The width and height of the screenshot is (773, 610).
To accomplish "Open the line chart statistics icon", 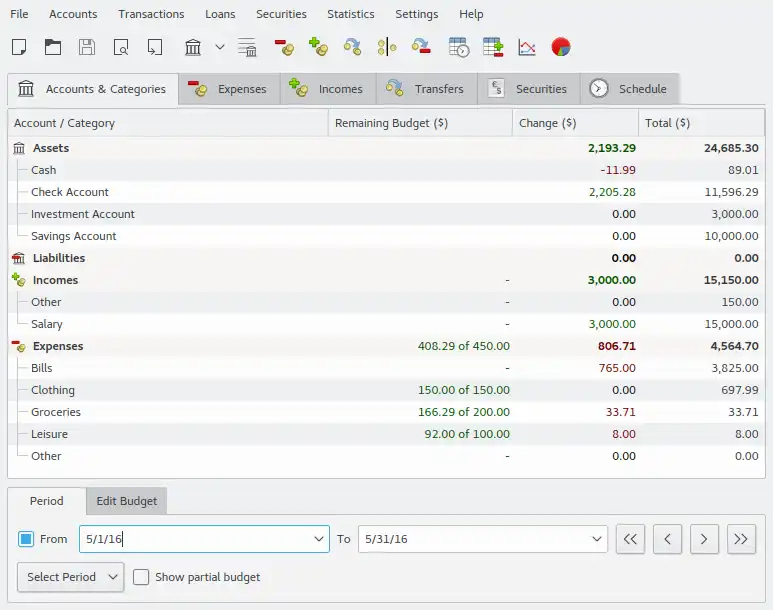I will [x=527, y=47].
